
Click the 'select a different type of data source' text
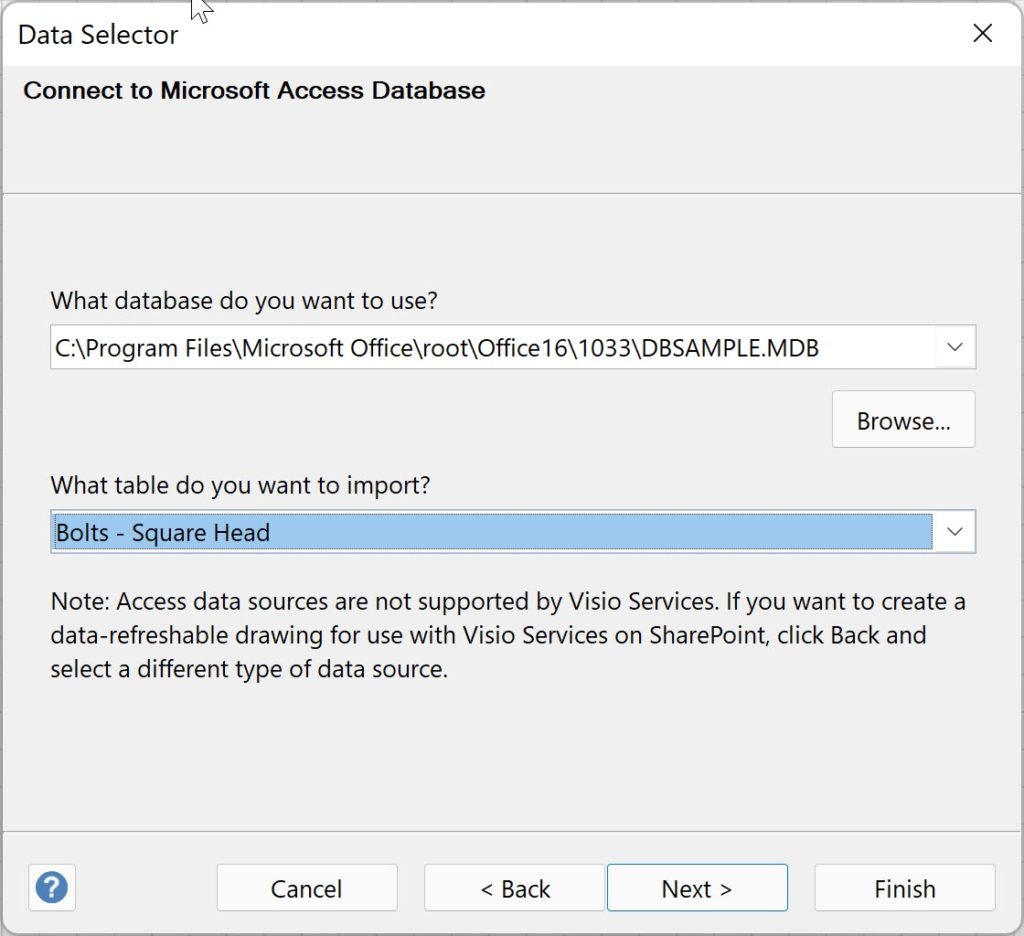(248, 669)
